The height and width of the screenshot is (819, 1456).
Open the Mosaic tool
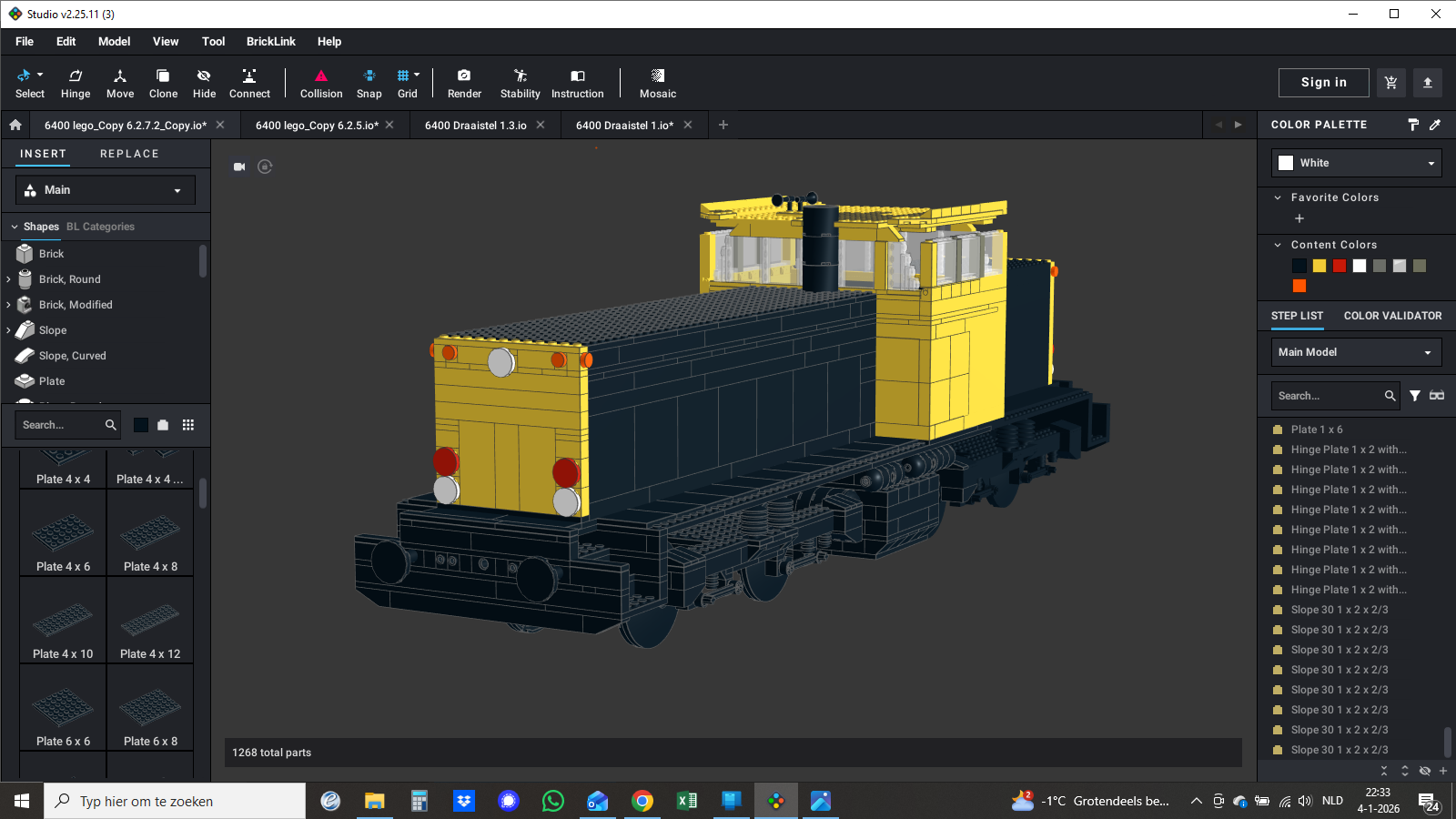tap(657, 83)
